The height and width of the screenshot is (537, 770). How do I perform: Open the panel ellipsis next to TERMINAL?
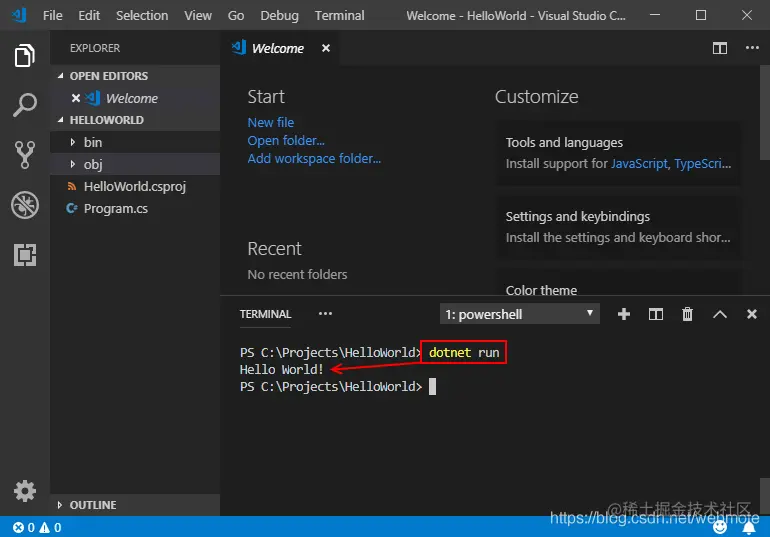325,314
